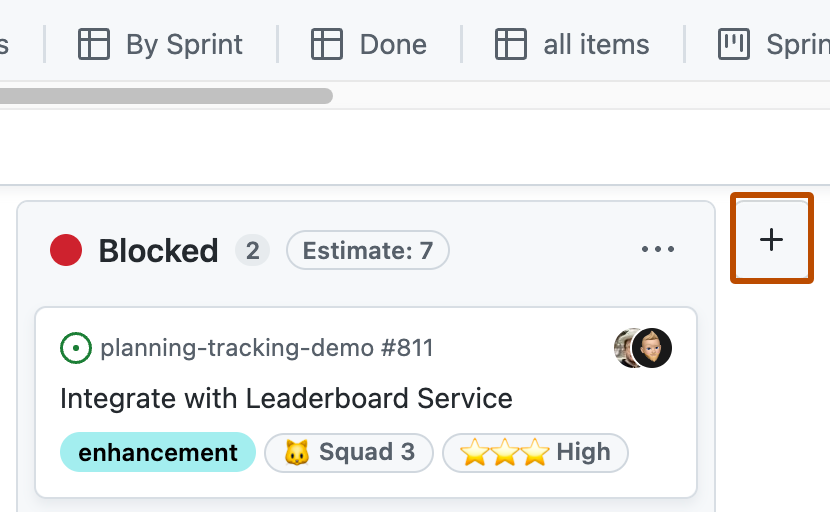The height and width of the screenshot is (512, 830).
Task: Click the red Blocked status dot
Action: pos(66,250)
